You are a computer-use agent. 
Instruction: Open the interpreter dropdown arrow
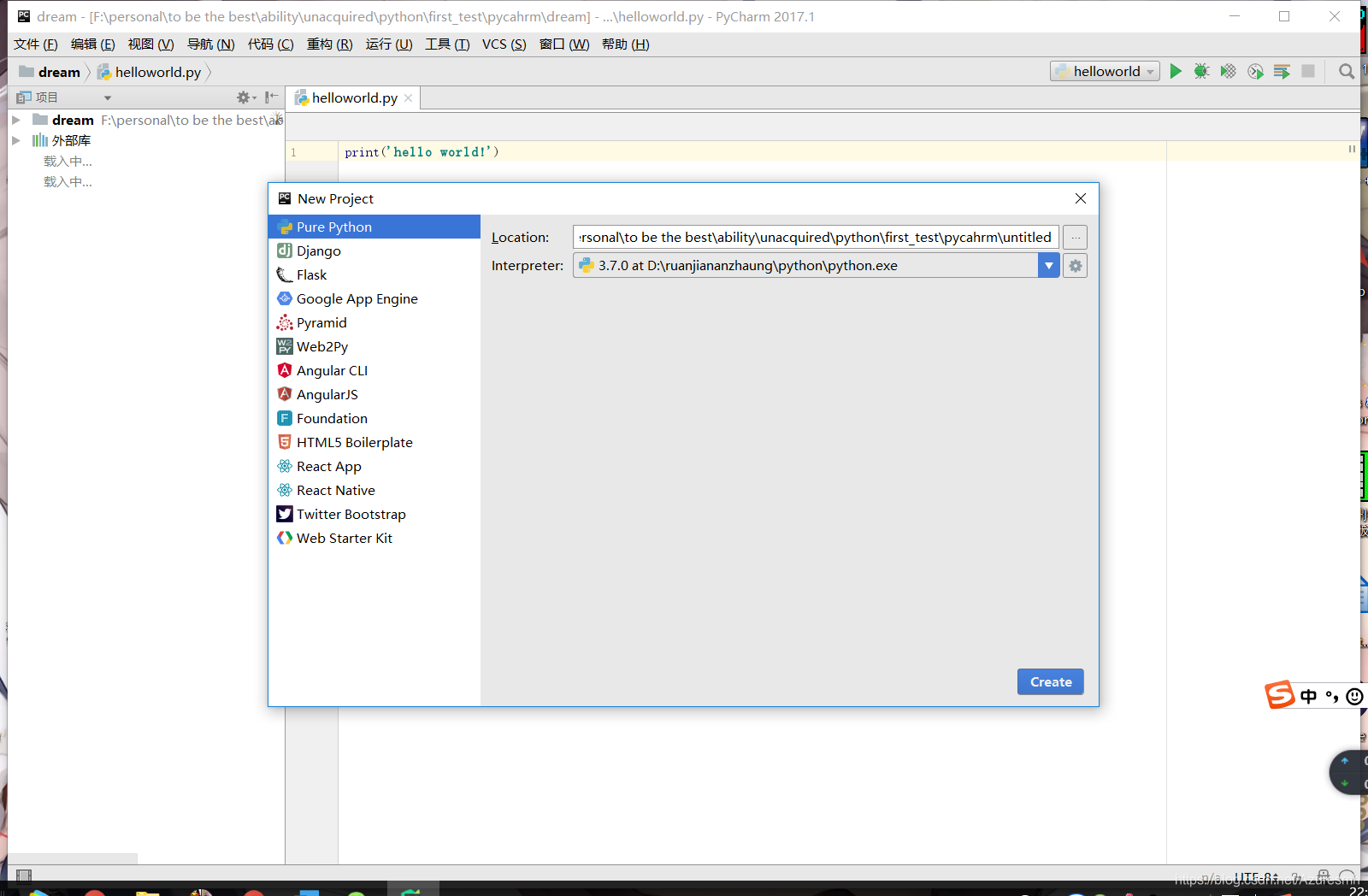(x=1049, y=266)
